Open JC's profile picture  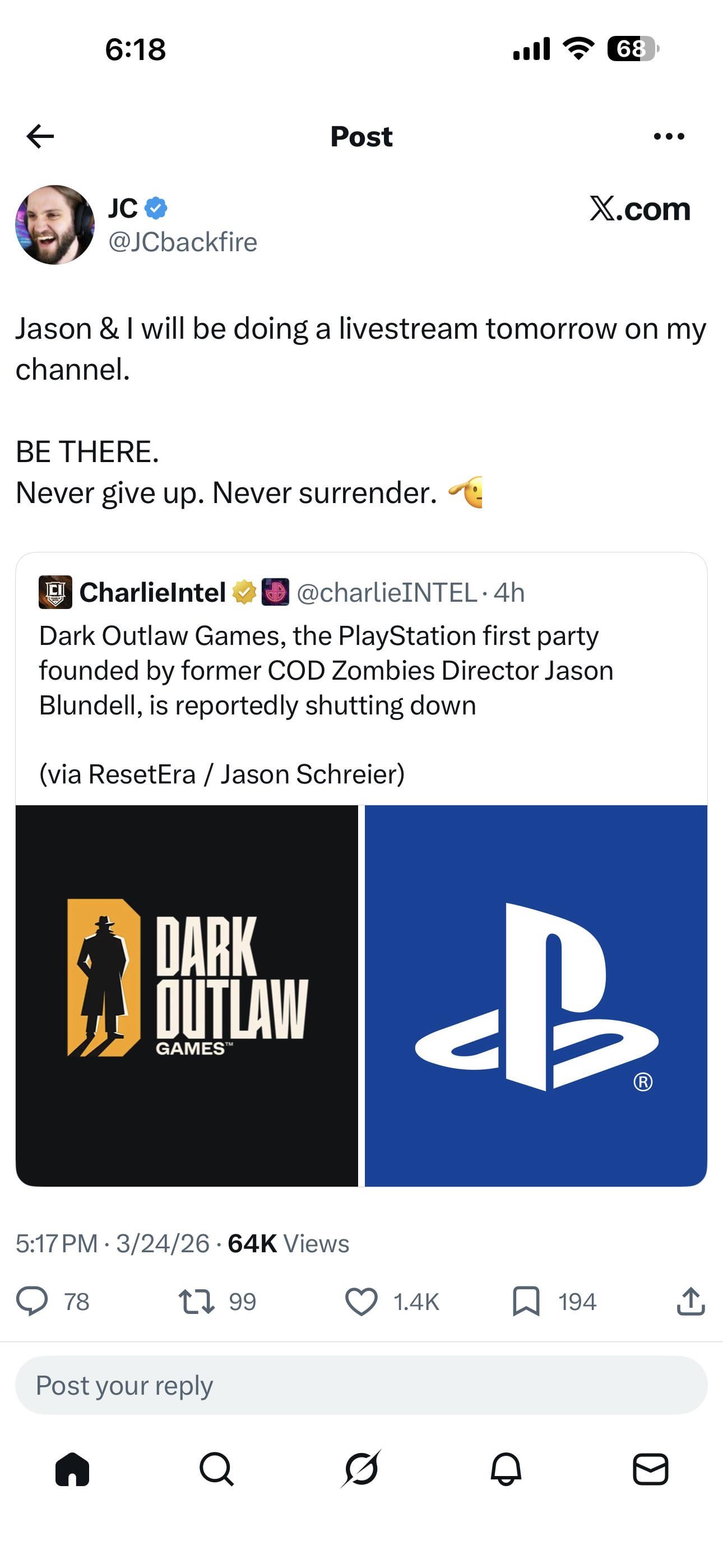coord(55,225)
